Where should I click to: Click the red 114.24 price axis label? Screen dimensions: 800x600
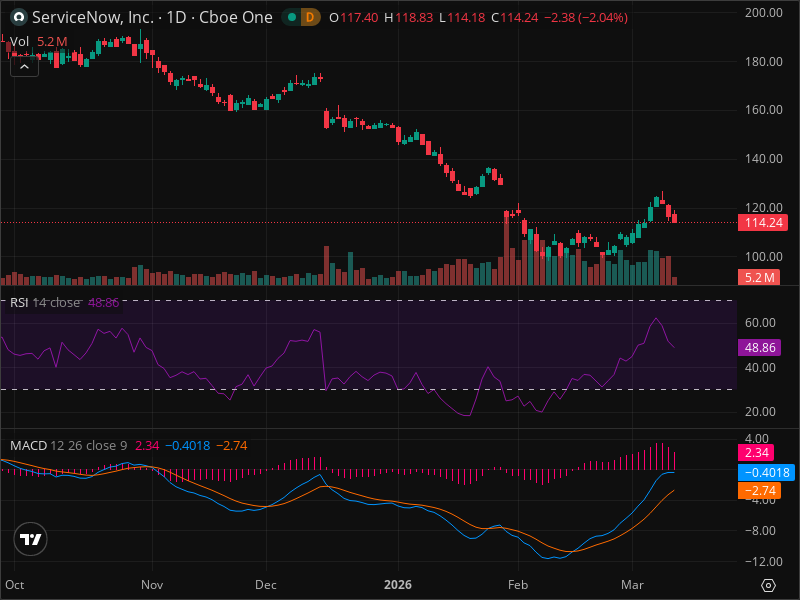pyautogui.click(x=763, y=222)
